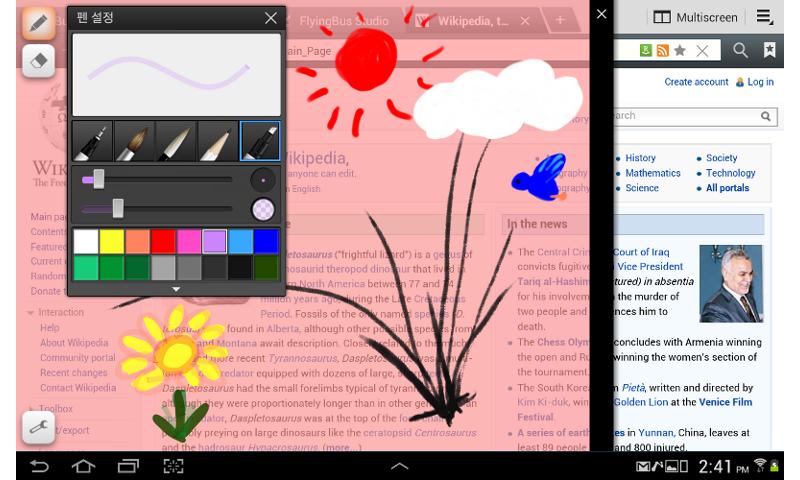Open the Technology portal link

[x=731, y=173]
